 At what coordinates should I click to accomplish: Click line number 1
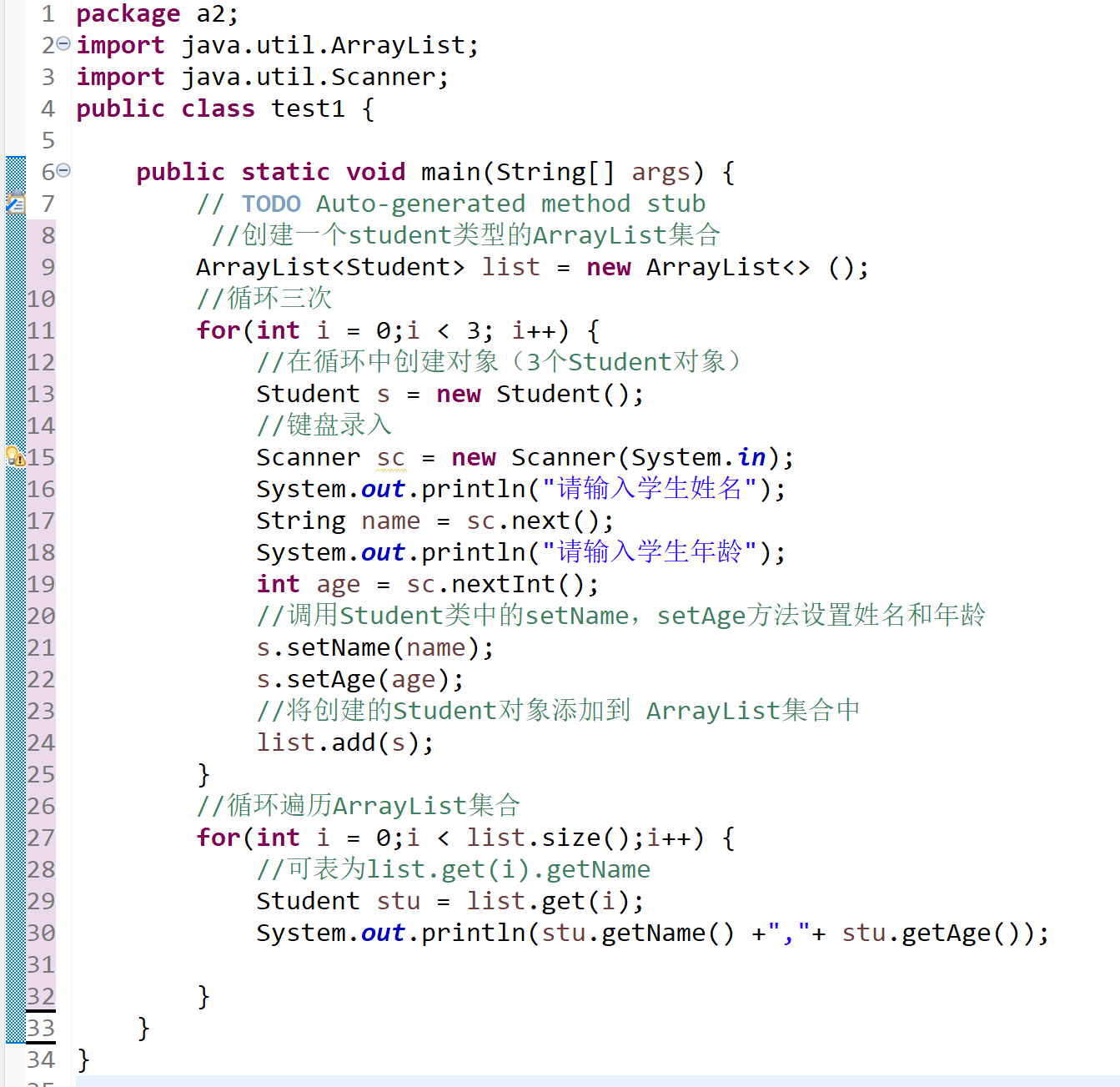coord(48,14)
